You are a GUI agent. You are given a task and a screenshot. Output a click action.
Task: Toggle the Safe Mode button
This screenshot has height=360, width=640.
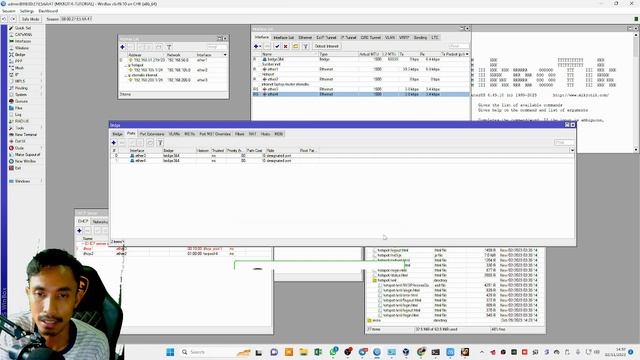[30, 19]
